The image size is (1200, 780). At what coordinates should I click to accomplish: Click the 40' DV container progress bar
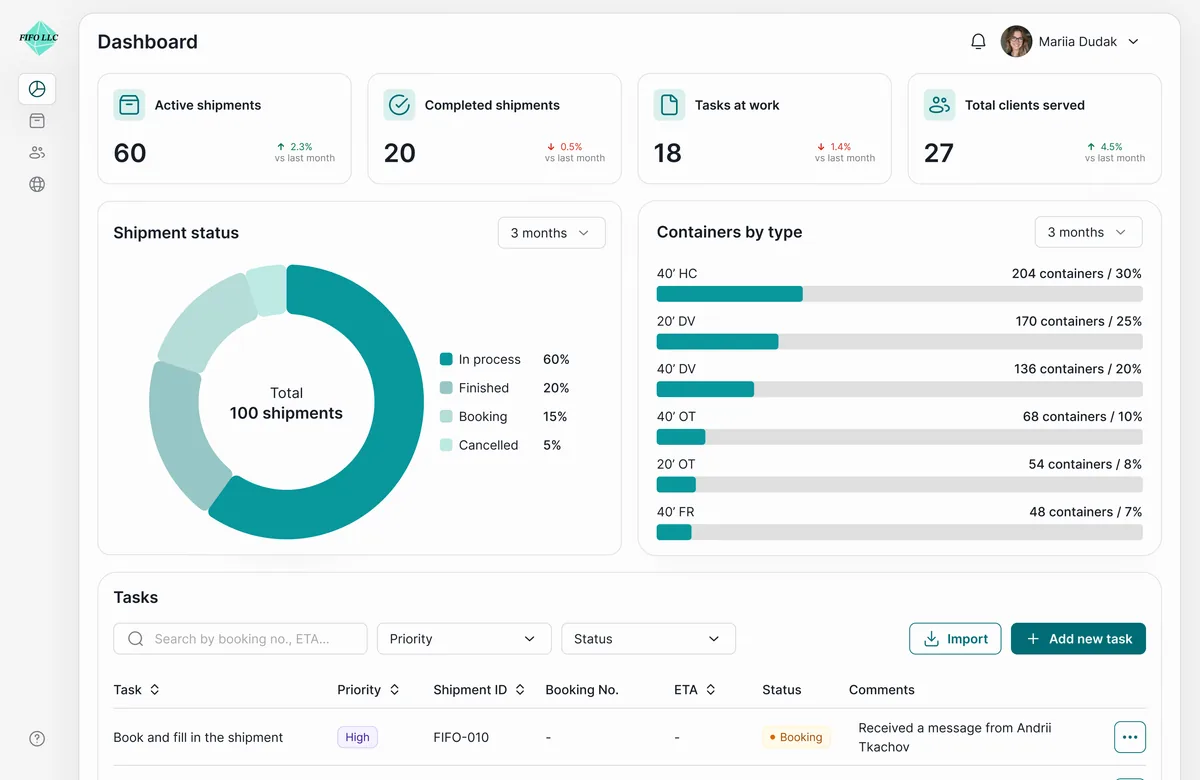[x=899, y=389]
